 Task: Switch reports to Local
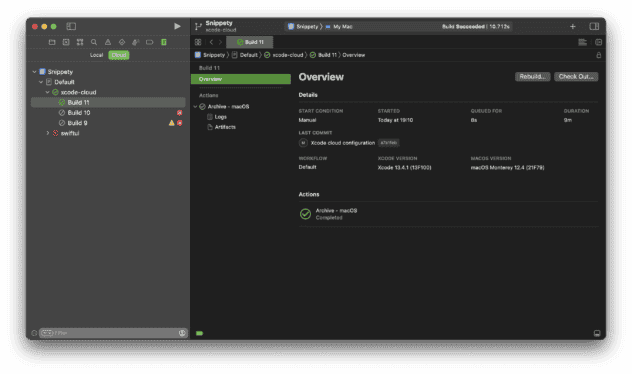(x=96, y=55)
